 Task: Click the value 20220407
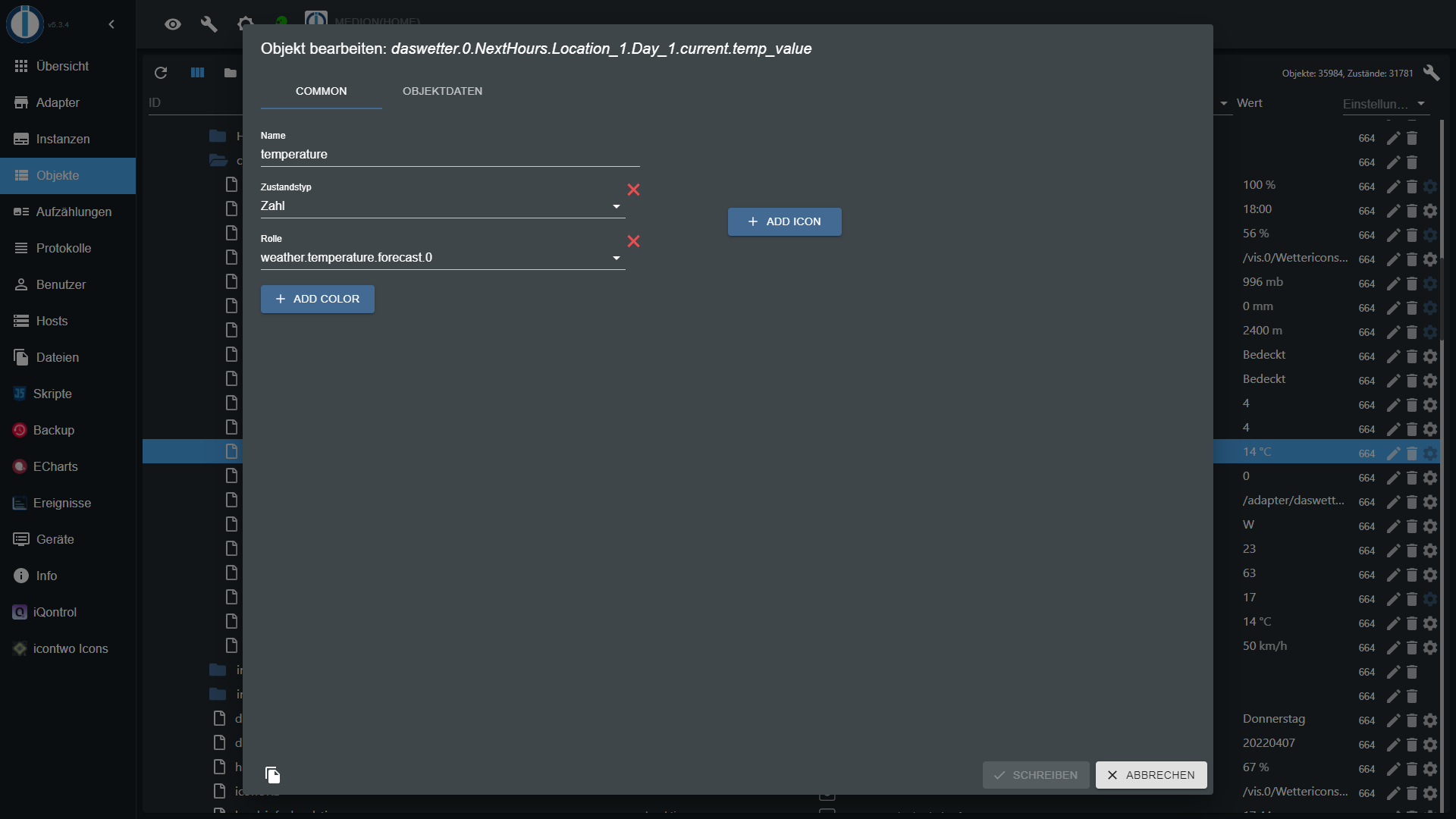pyautogui.click(x=1269, y=743)
